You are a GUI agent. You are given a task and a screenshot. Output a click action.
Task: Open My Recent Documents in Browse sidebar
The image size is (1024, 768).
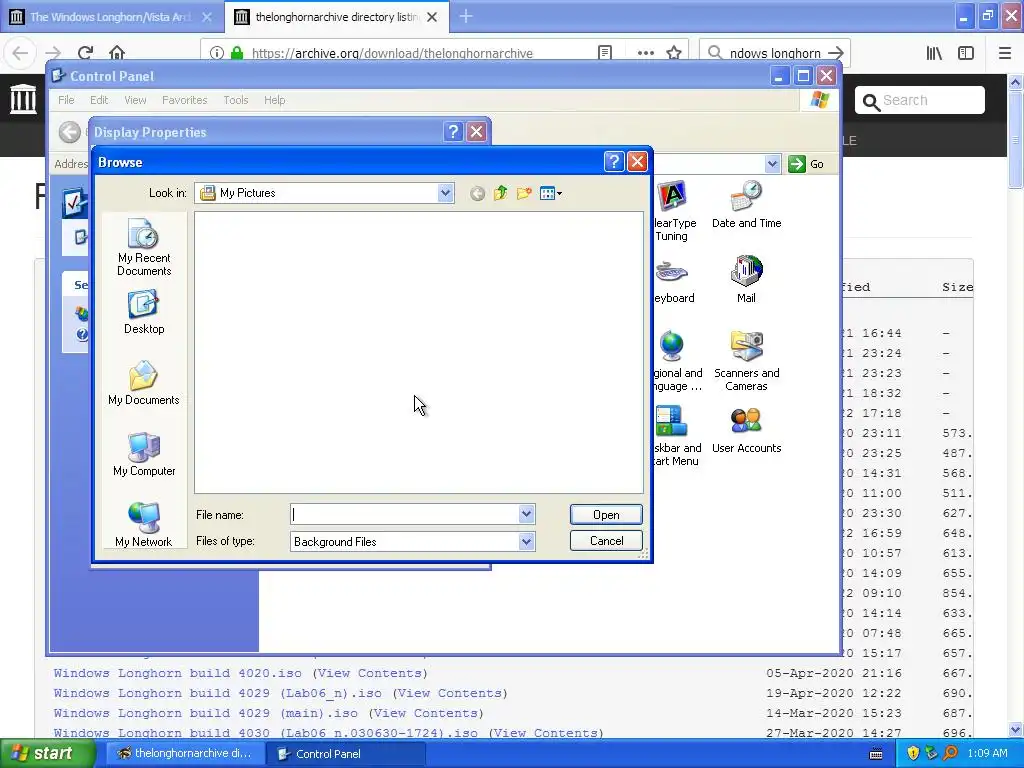click(144, 248)
